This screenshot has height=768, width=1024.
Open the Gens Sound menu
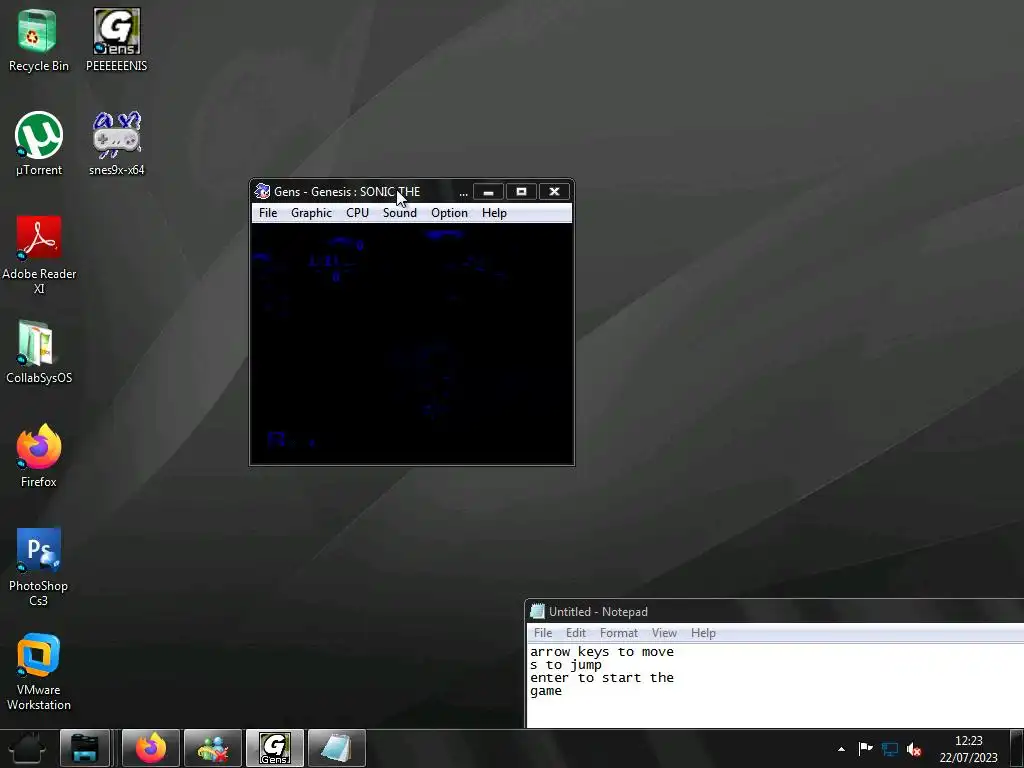click(x=400, y=213)
